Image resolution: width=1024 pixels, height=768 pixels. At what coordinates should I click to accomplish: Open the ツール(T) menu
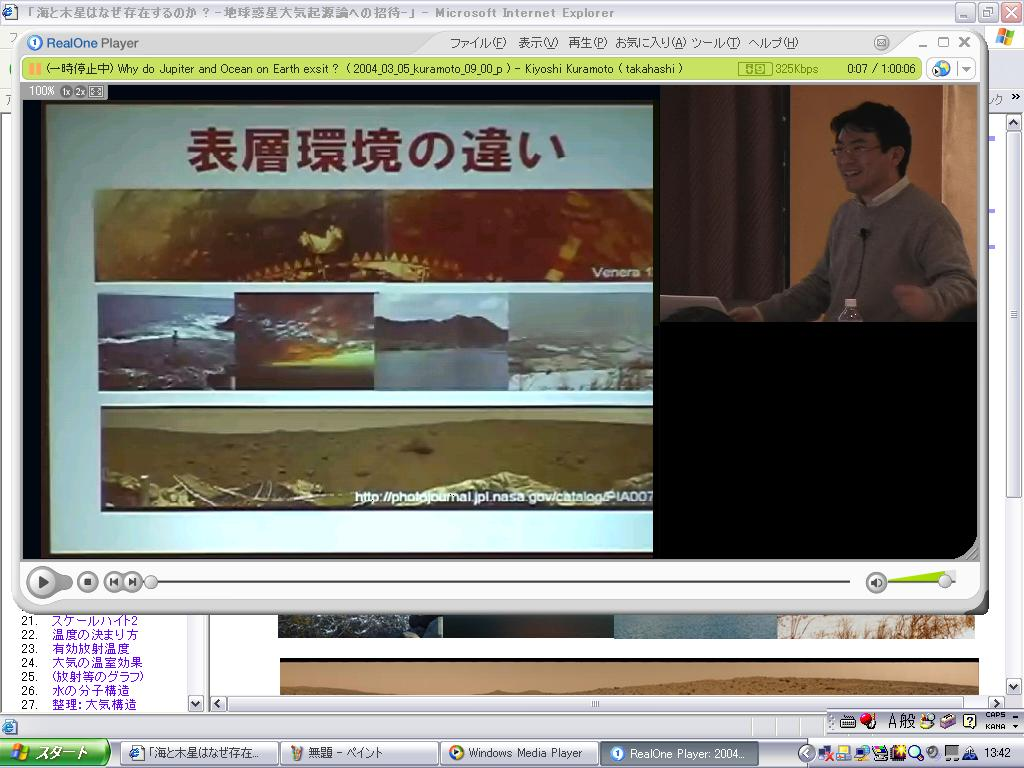pos(715,43)
